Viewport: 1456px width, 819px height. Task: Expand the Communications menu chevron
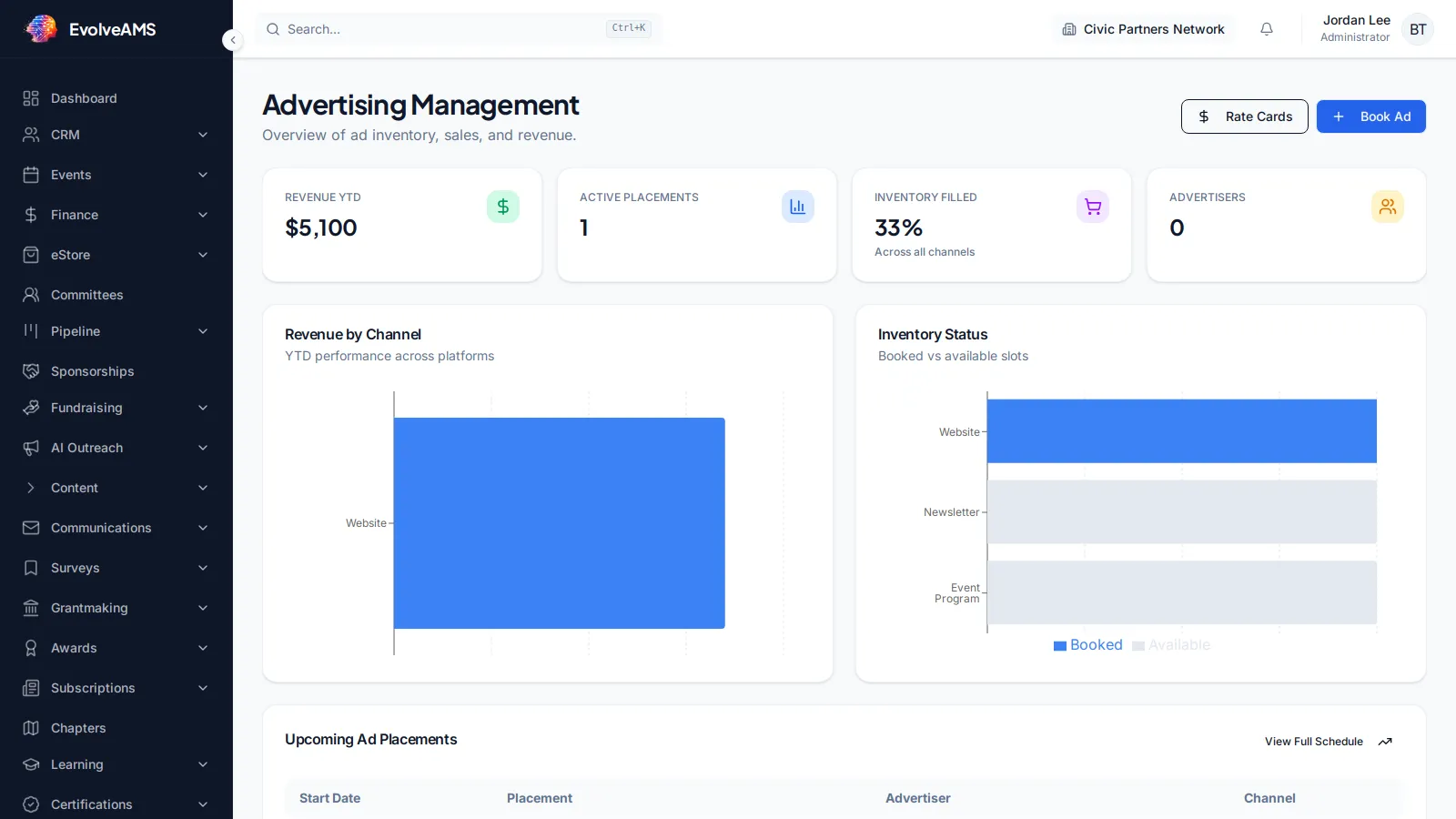(203, 528)
